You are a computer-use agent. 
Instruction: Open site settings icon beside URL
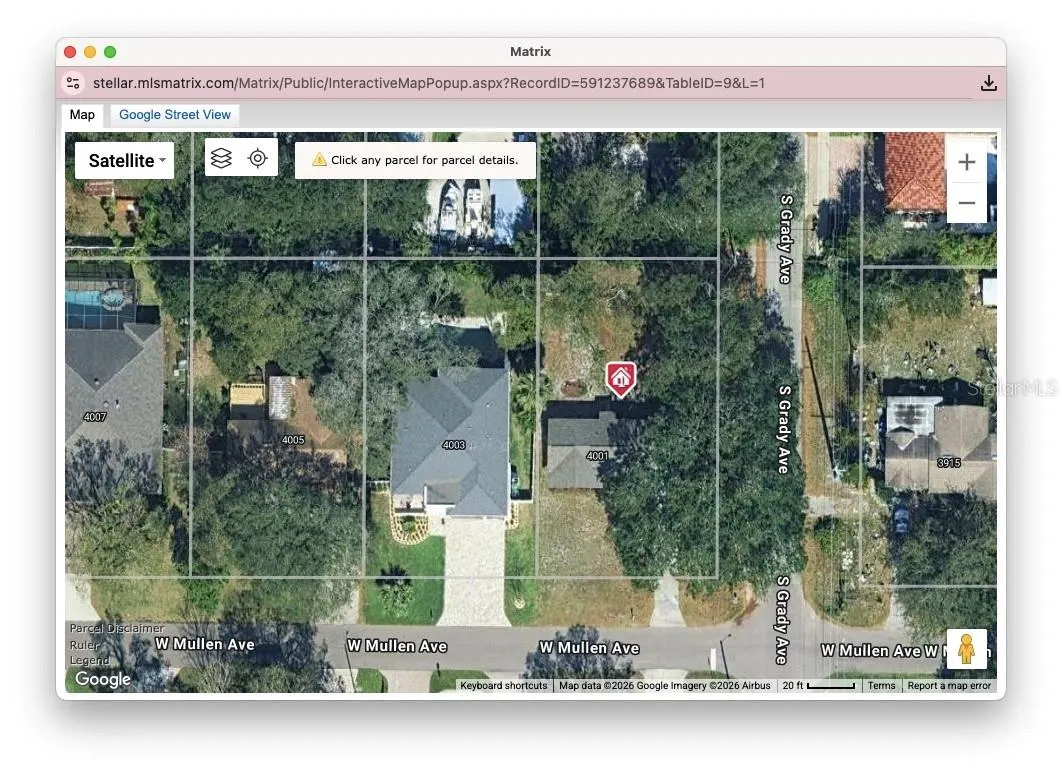(73, 83)
